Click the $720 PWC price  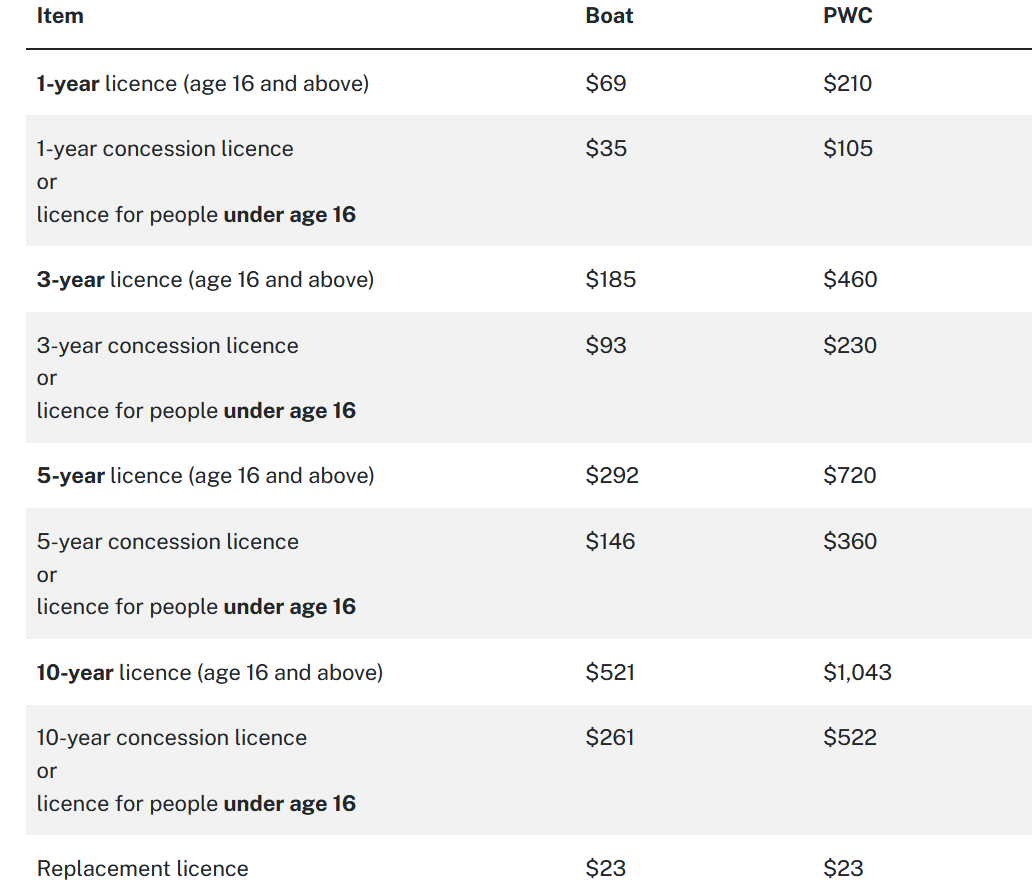pos(850,476)
